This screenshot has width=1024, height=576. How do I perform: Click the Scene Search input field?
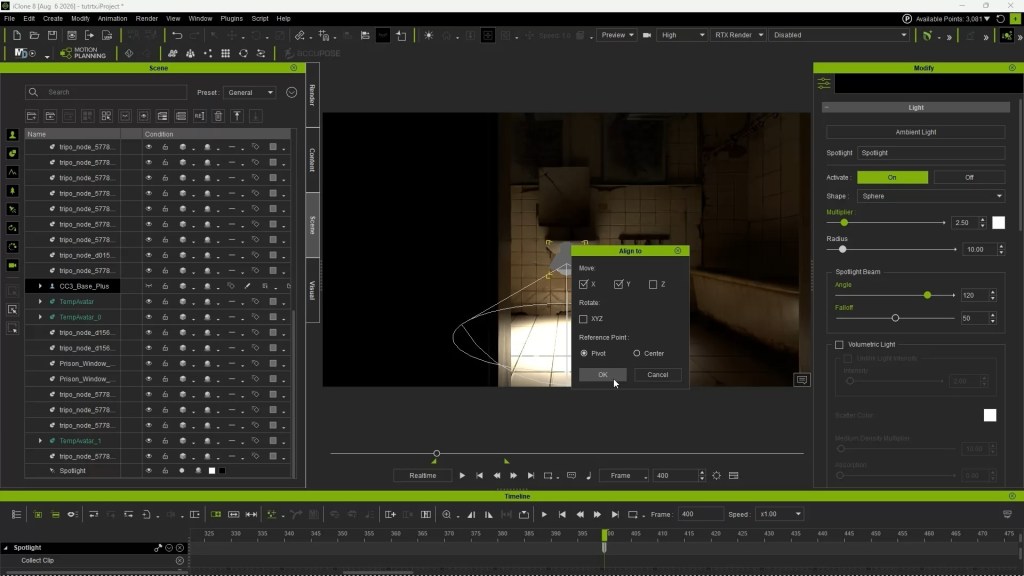115,92
